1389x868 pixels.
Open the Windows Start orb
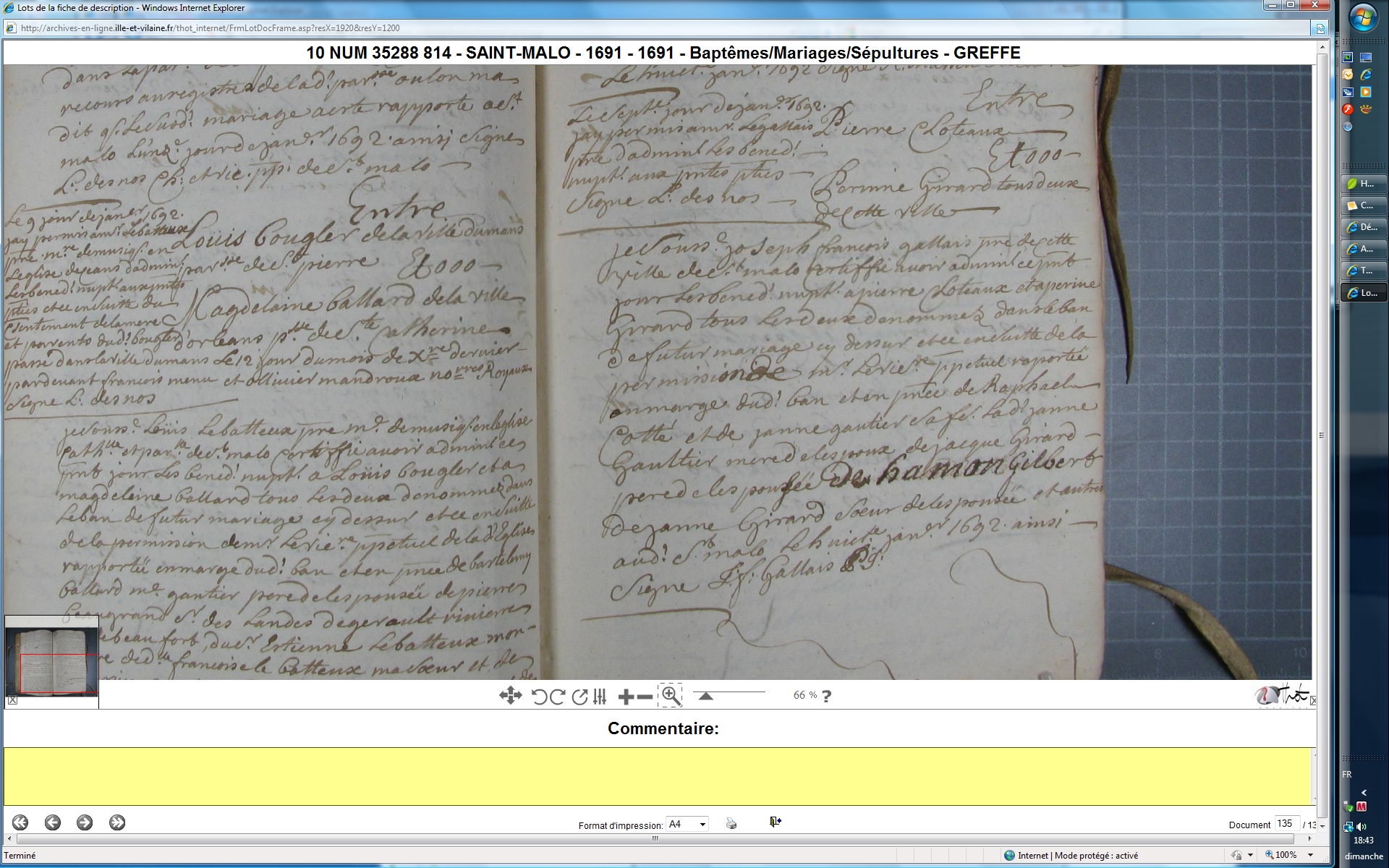pos(1363,19)
